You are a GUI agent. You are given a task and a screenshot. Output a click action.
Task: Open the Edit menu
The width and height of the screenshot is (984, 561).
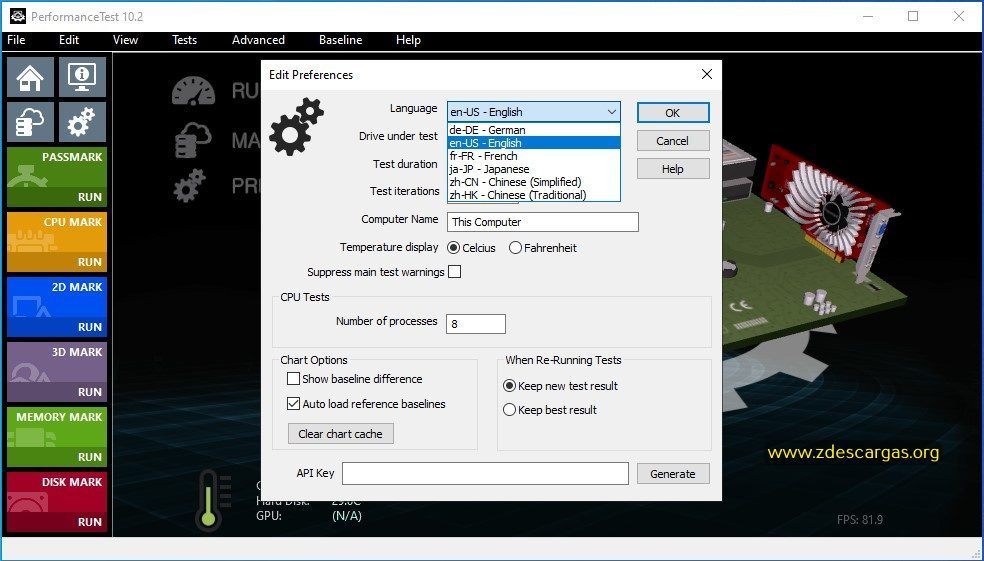pyautogui.click(x=69, y=40)
